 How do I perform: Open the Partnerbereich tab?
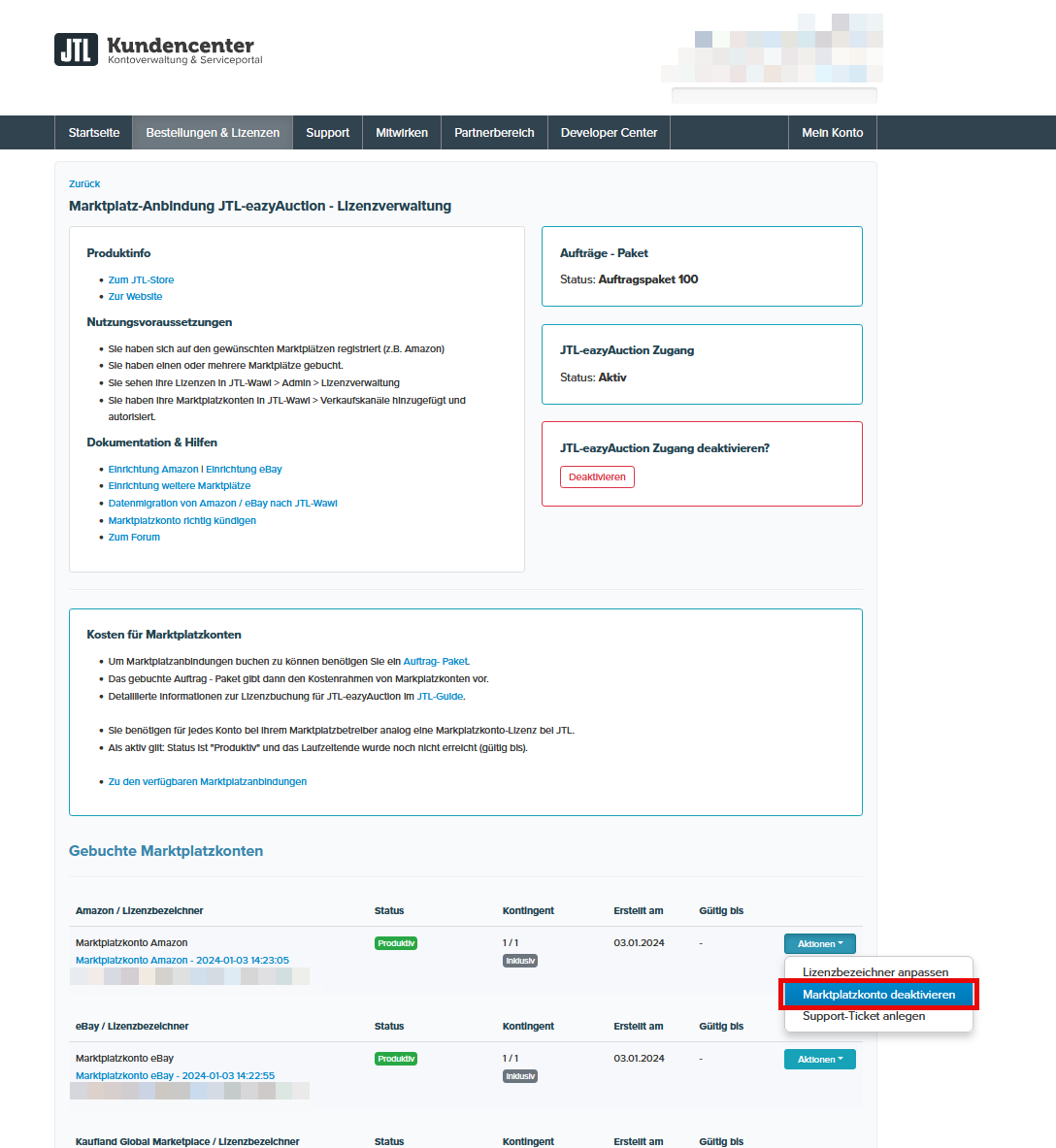[x=494, y=133]
